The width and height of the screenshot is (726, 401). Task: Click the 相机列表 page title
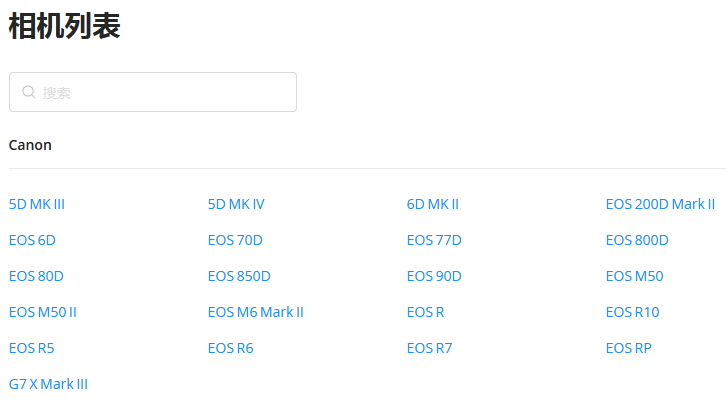tap(65, 26)
